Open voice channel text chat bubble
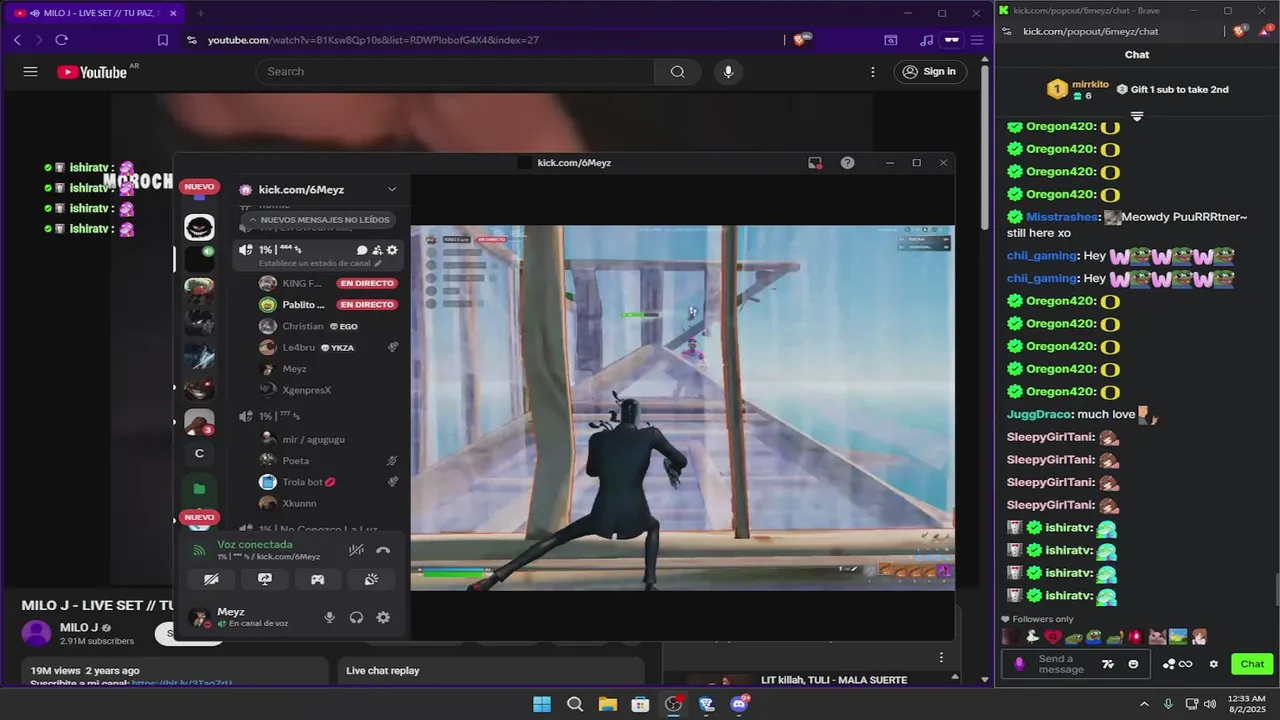 (x=362, y=250)
